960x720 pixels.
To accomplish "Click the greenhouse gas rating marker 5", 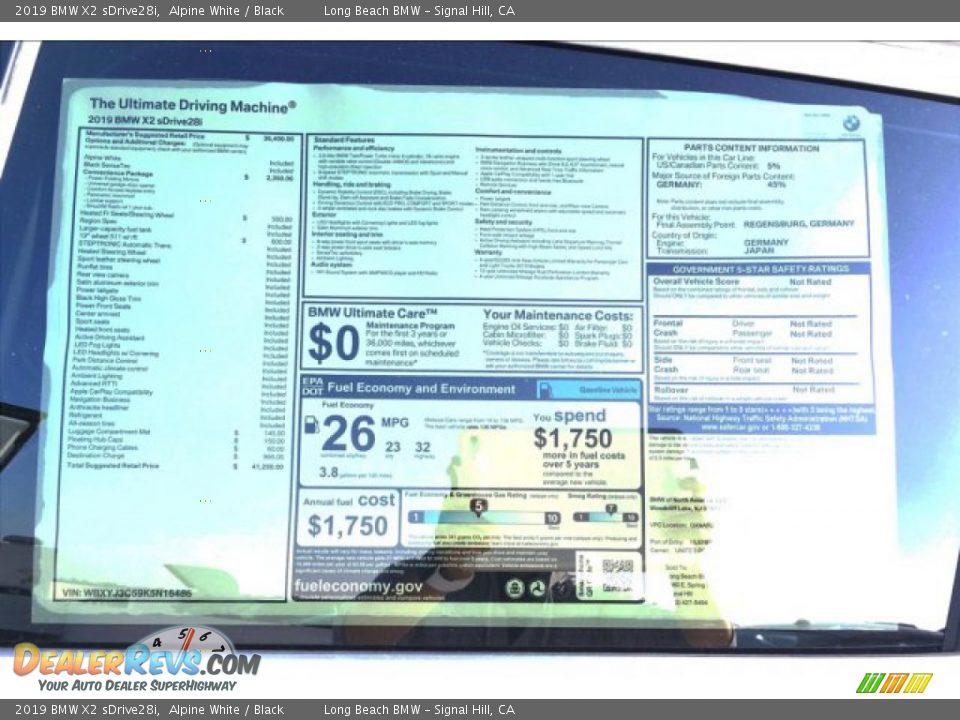I will point(479,507).
